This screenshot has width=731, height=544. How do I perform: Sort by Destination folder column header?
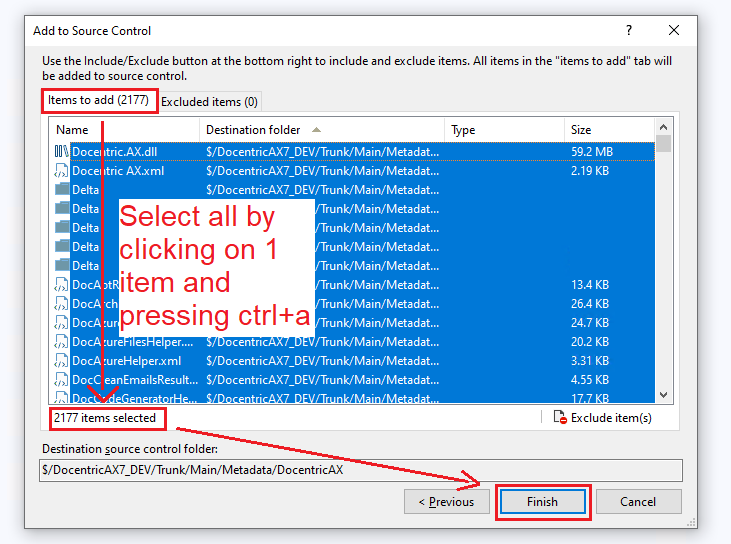click(322, 130)
